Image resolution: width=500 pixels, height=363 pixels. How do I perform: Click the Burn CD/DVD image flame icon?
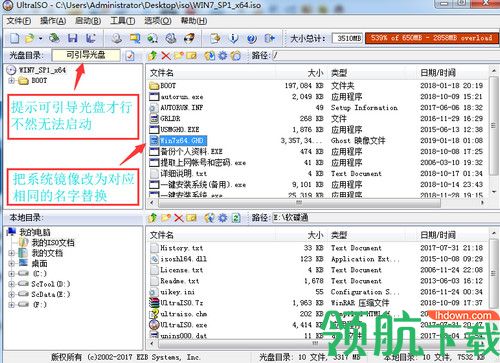coord(189,38)
